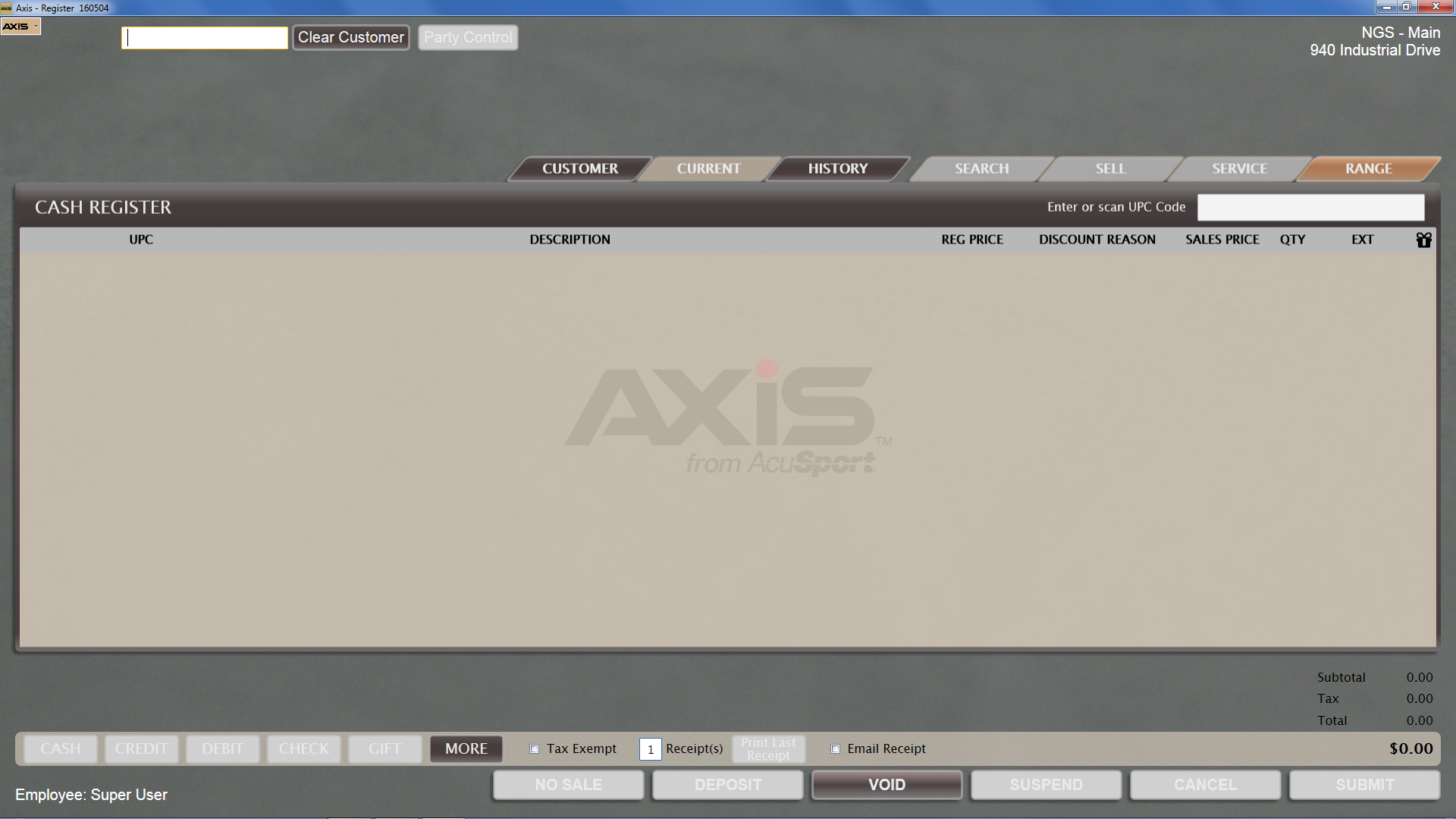Viewport: 1456px width, 819px height.
Task: Click the MORE payment options button
Action: (466, 748)
